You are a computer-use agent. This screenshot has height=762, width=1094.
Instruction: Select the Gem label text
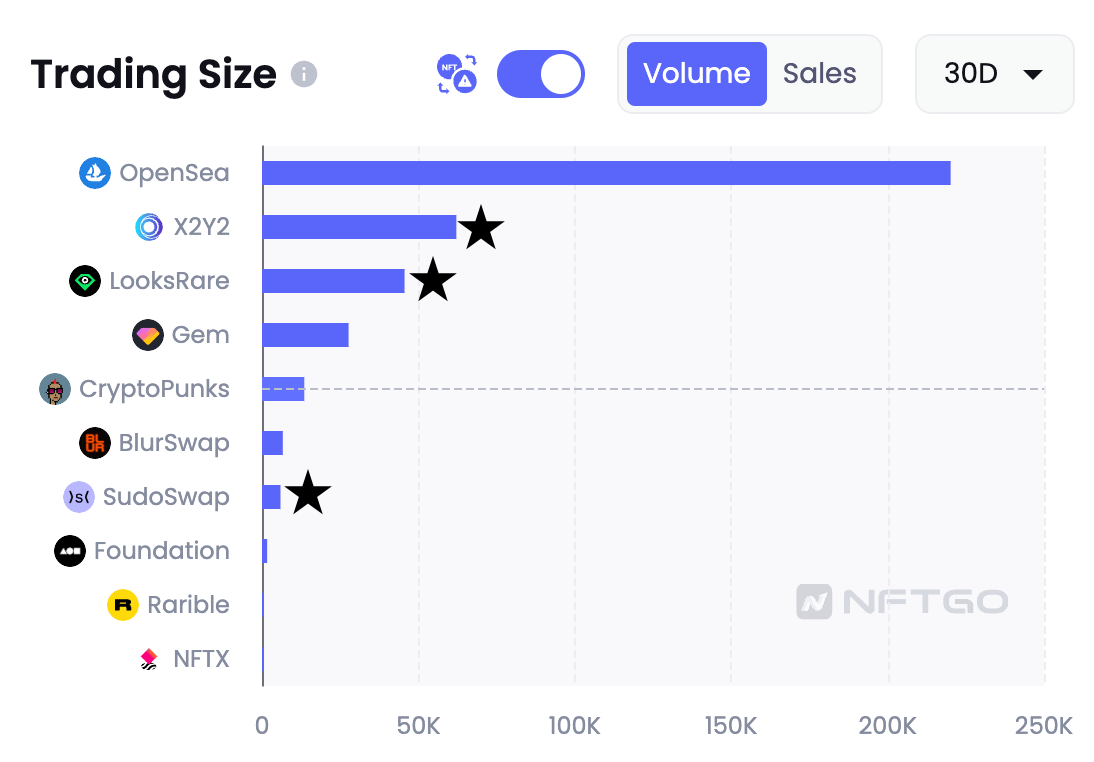[201, 335]
